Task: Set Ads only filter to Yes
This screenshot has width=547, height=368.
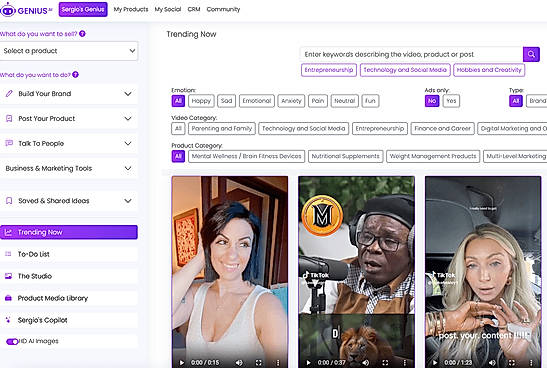Action: pyautogui.click(x=451, y=101)
